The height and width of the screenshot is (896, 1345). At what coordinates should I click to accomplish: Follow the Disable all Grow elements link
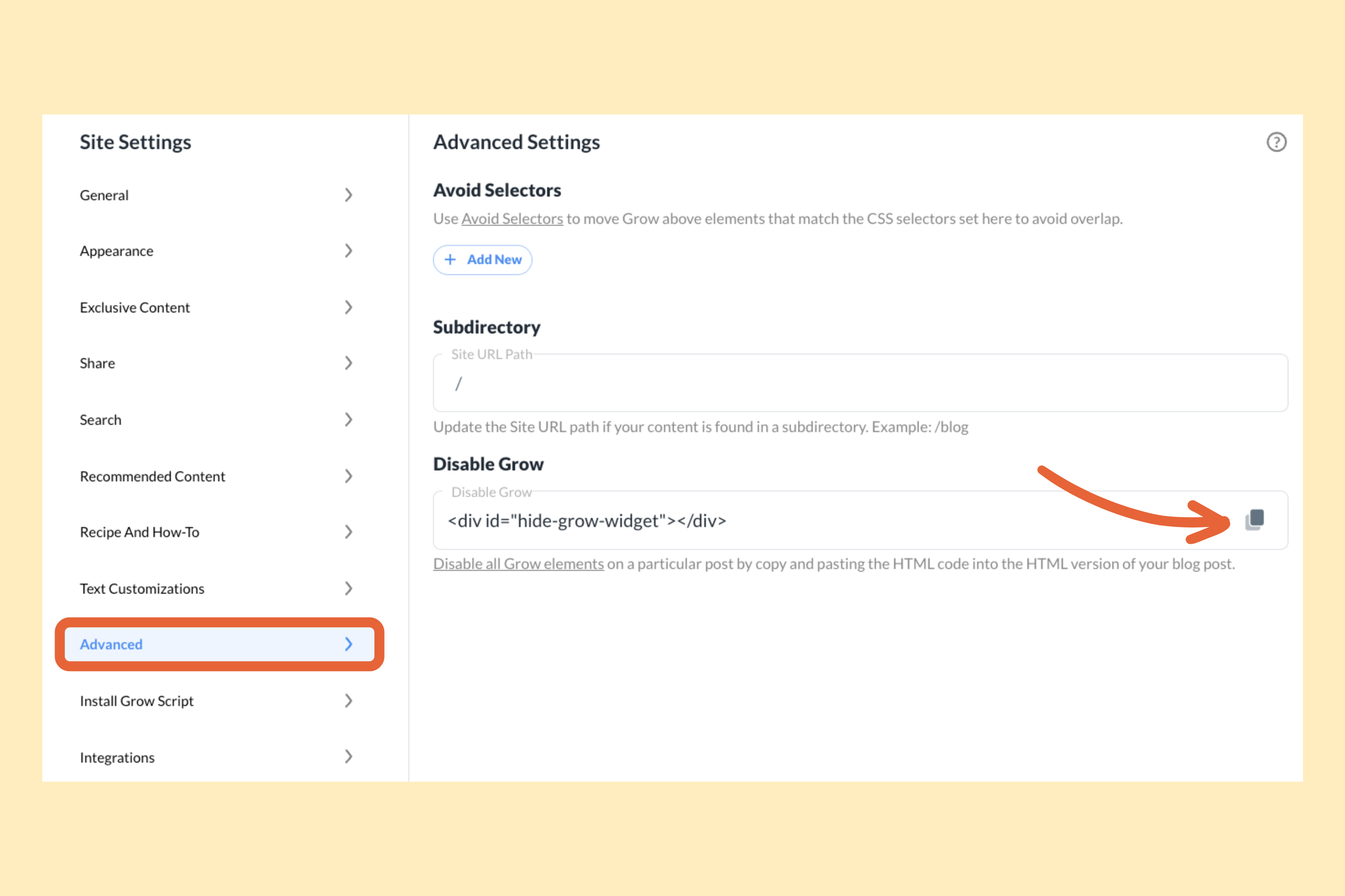pyautogui.click(x=518, y=564)
